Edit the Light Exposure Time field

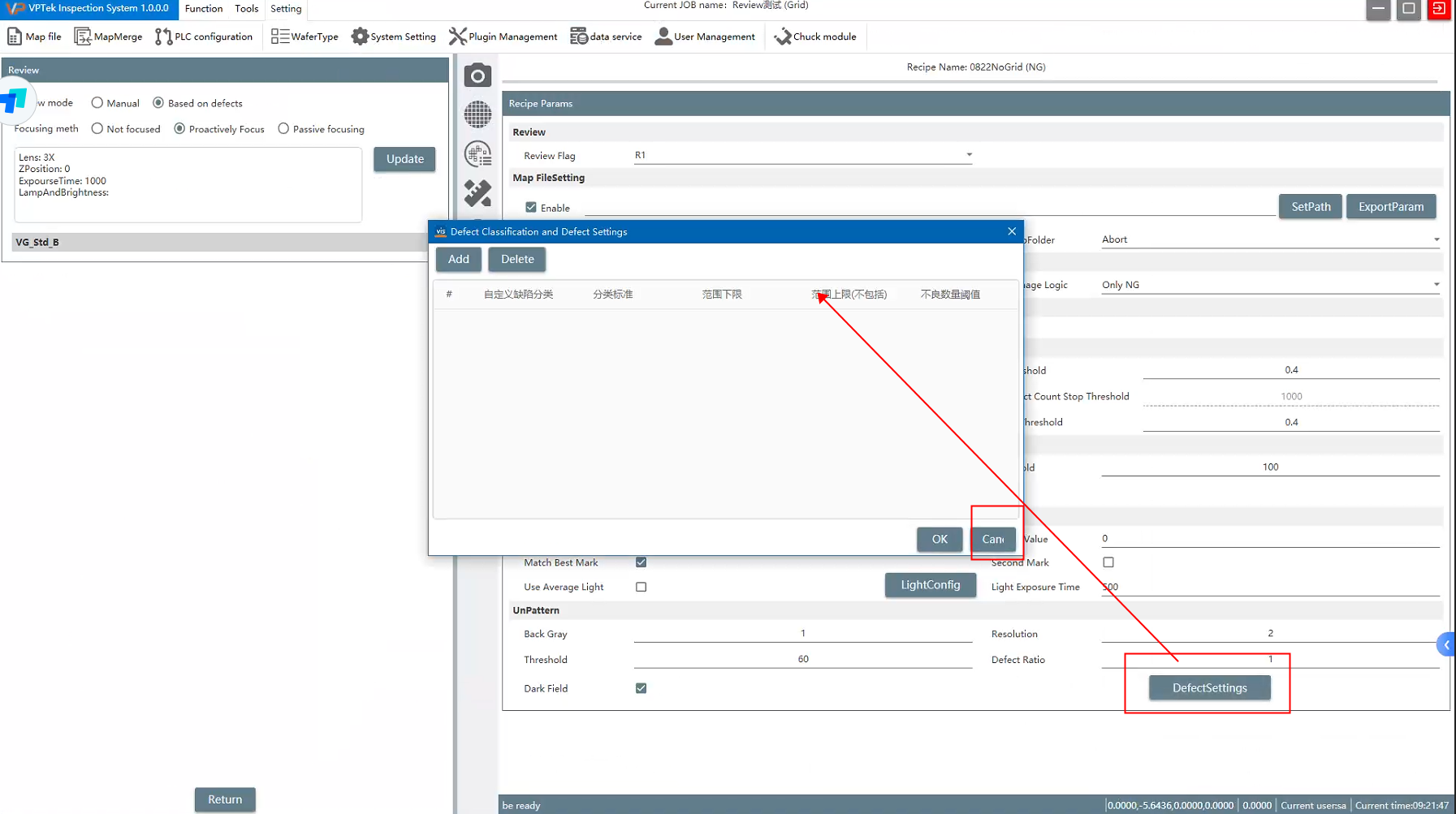(x=1270, y=587)
